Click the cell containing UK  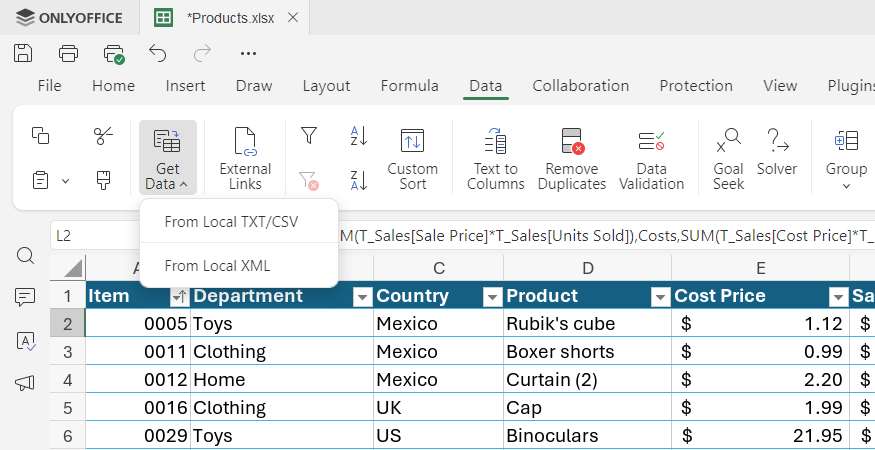(x=439, y=407)
